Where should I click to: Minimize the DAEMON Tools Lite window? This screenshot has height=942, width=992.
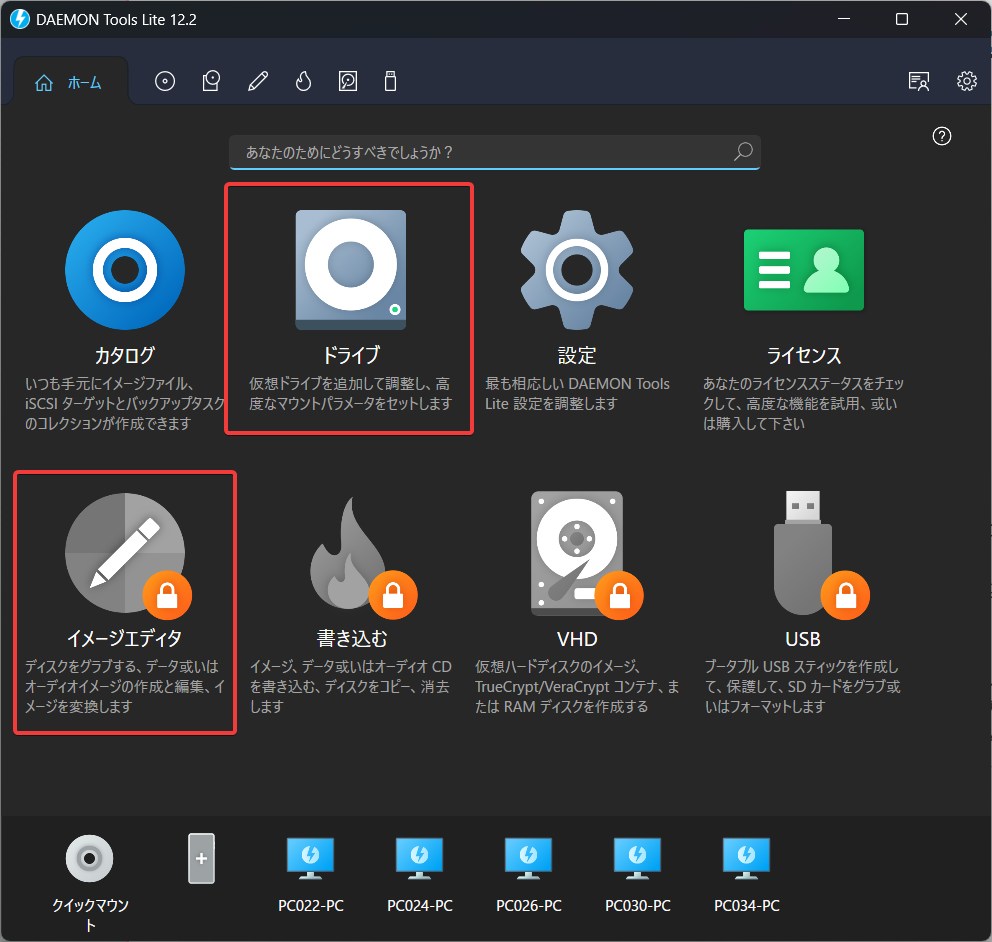pos(844,19)
